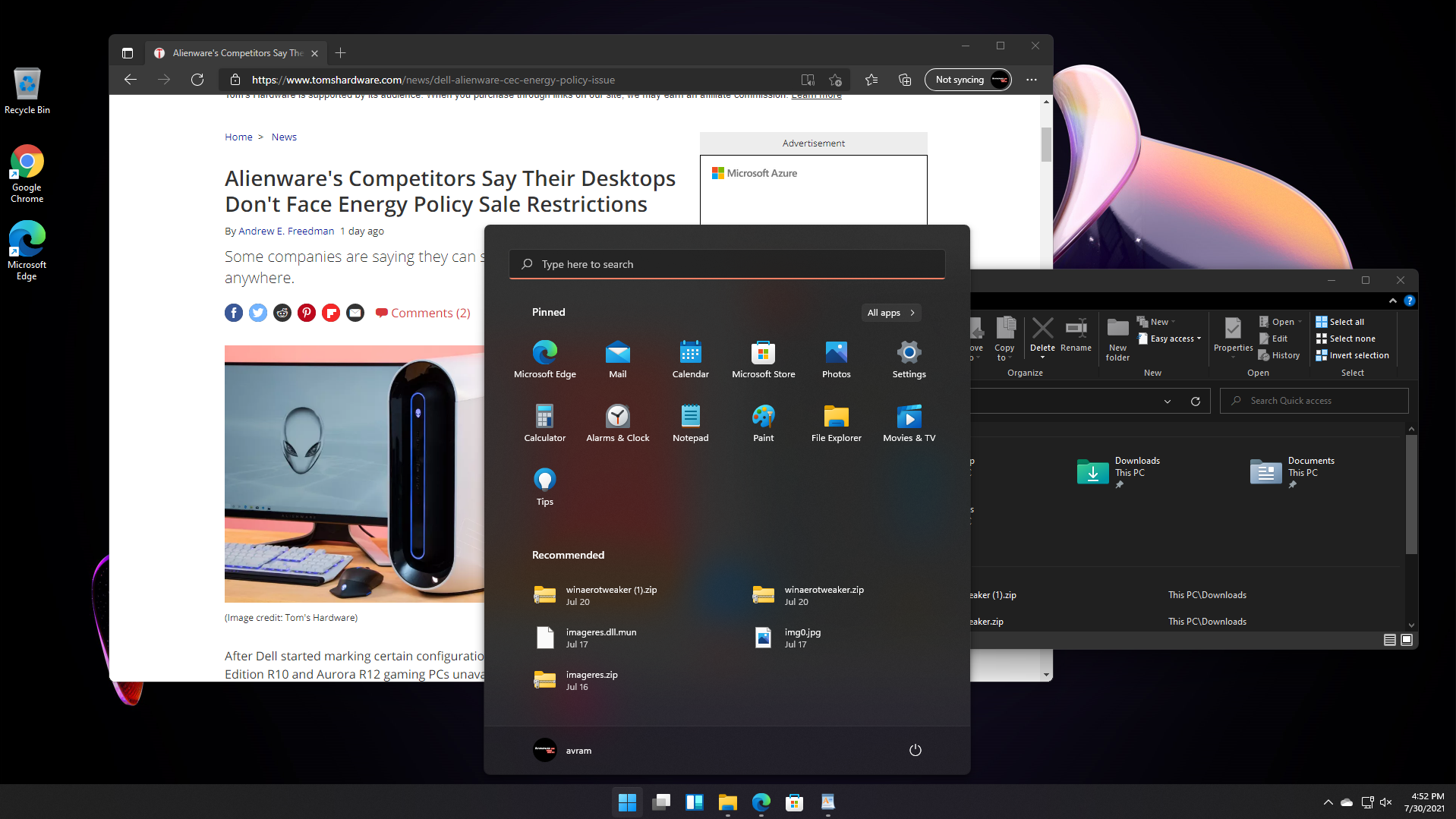Share article on Pinterest
Screen dimensions: 1456x819
307,313
